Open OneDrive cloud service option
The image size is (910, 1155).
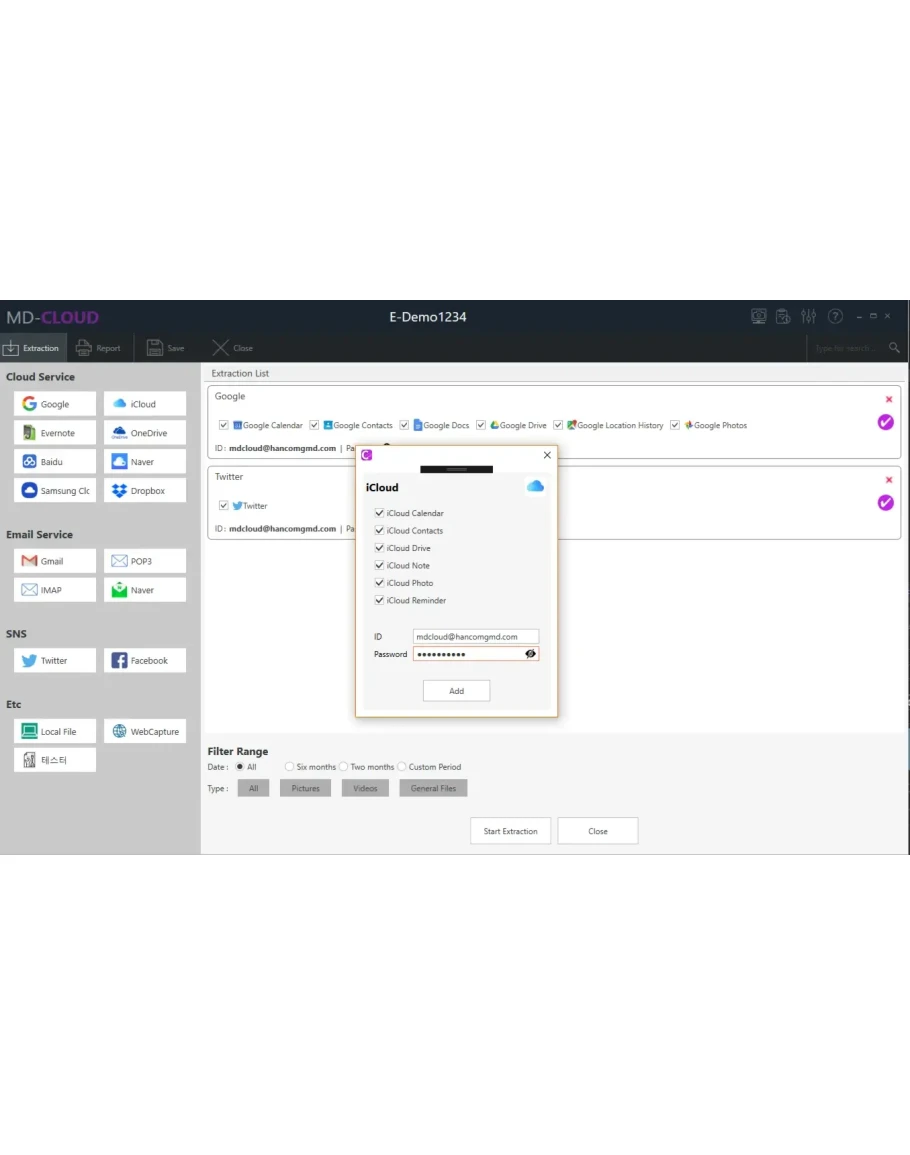pos(144,433)
